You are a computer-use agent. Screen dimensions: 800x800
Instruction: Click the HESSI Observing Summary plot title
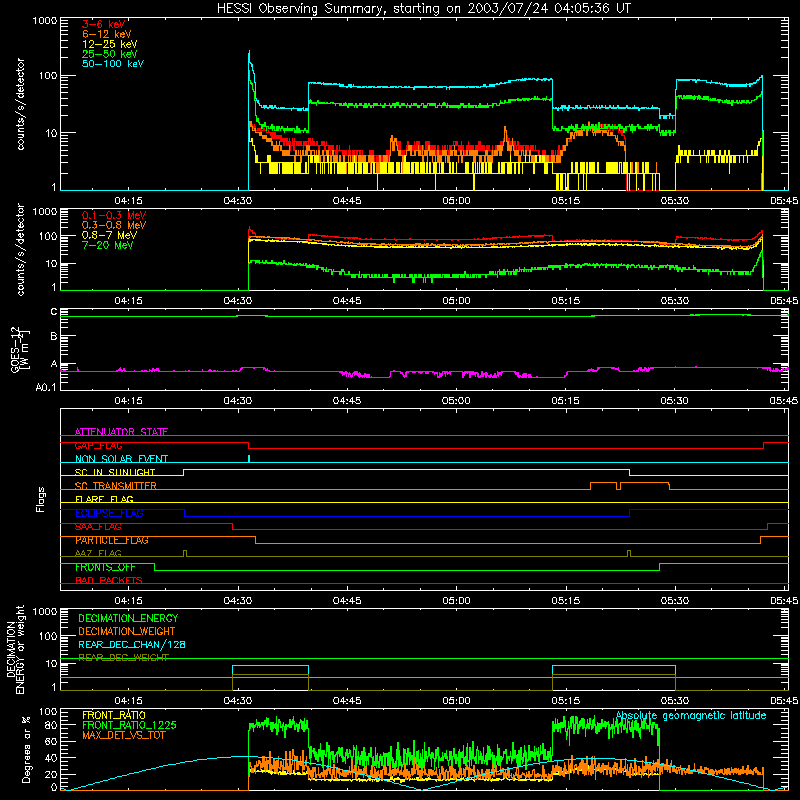tap(423, 9)
